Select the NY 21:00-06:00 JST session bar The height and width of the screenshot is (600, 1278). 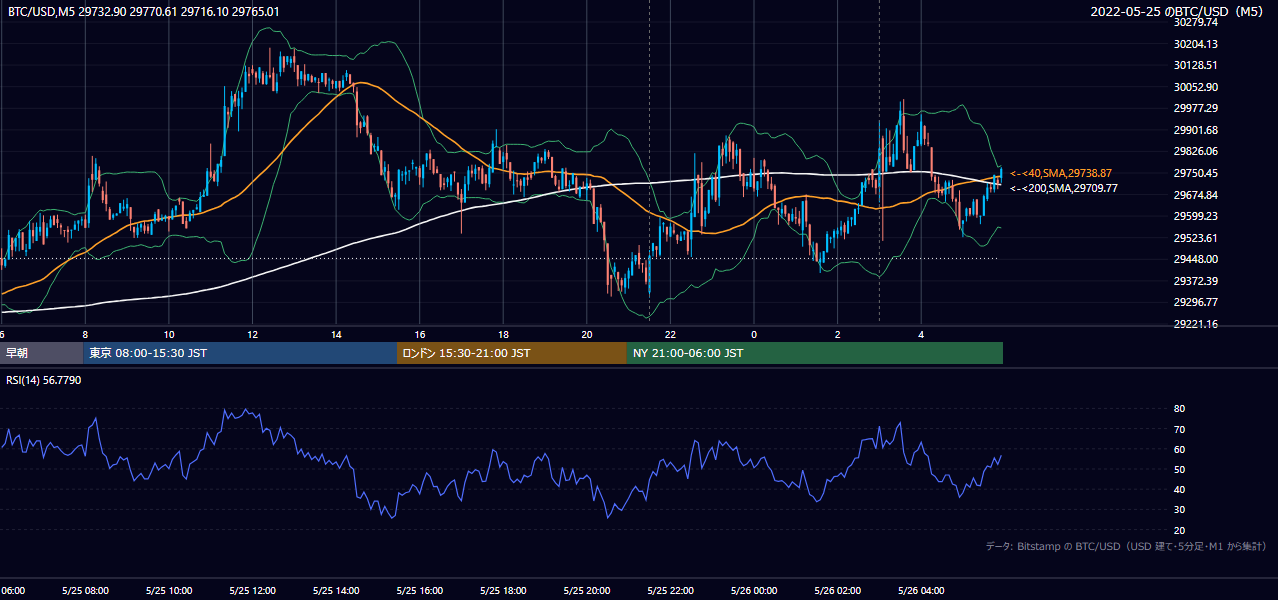tap(815, 353)
